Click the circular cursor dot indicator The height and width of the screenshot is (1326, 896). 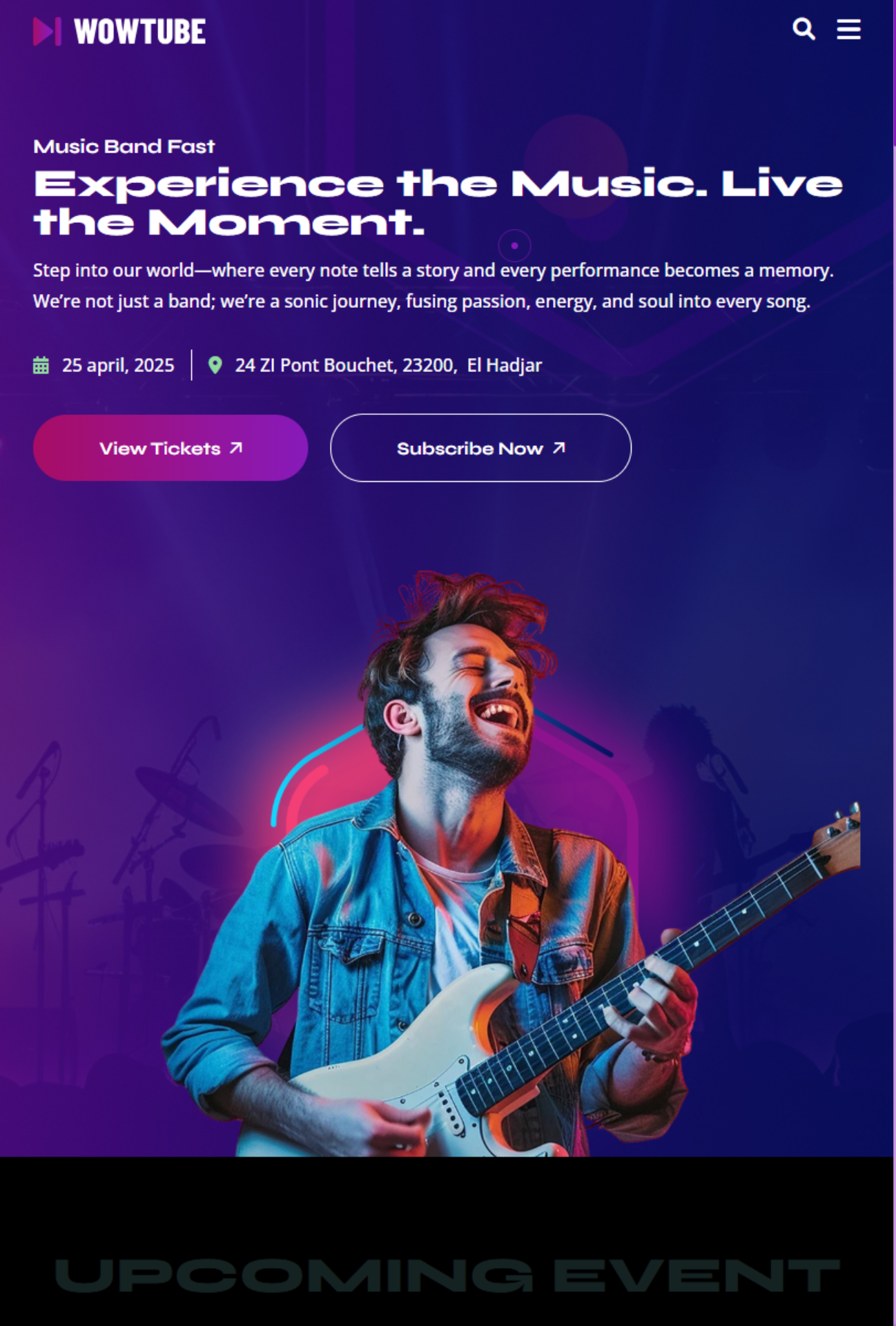[514, 245]
